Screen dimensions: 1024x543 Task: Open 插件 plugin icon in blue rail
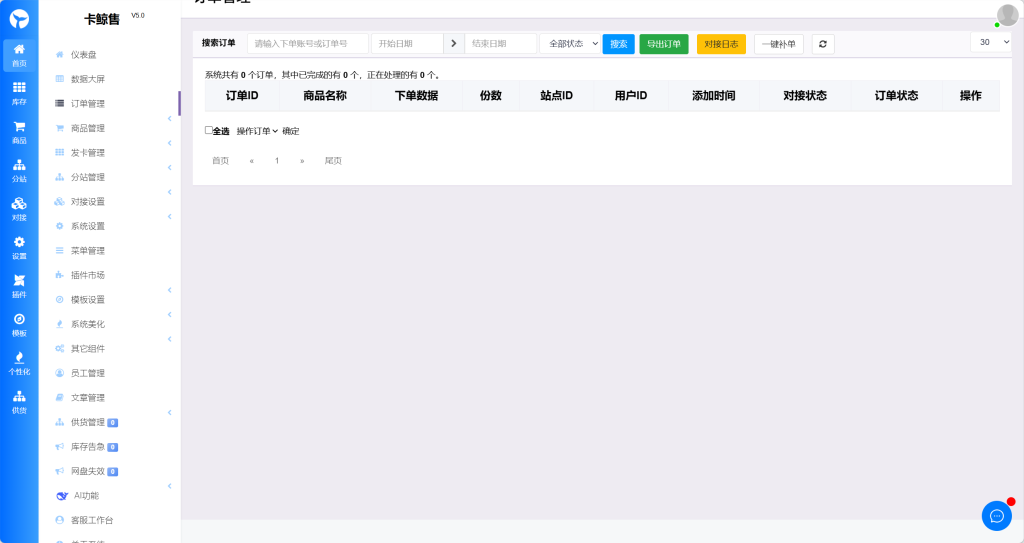pos(19,286)
